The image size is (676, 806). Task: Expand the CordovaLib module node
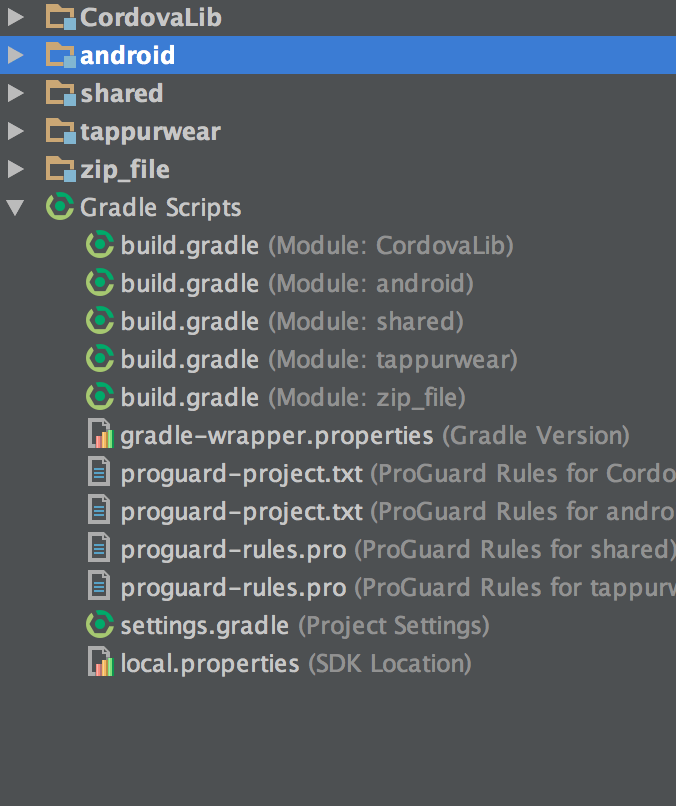coord(15,17)
